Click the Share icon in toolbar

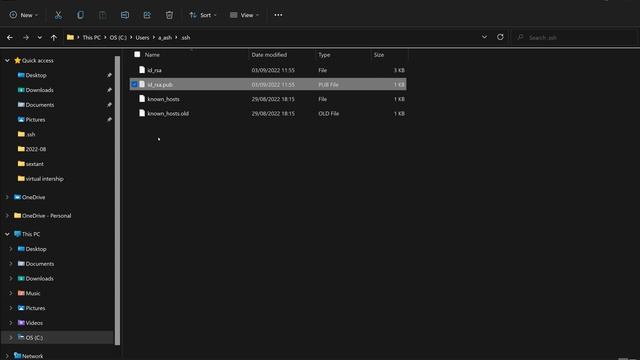click(x=147, y=15)
